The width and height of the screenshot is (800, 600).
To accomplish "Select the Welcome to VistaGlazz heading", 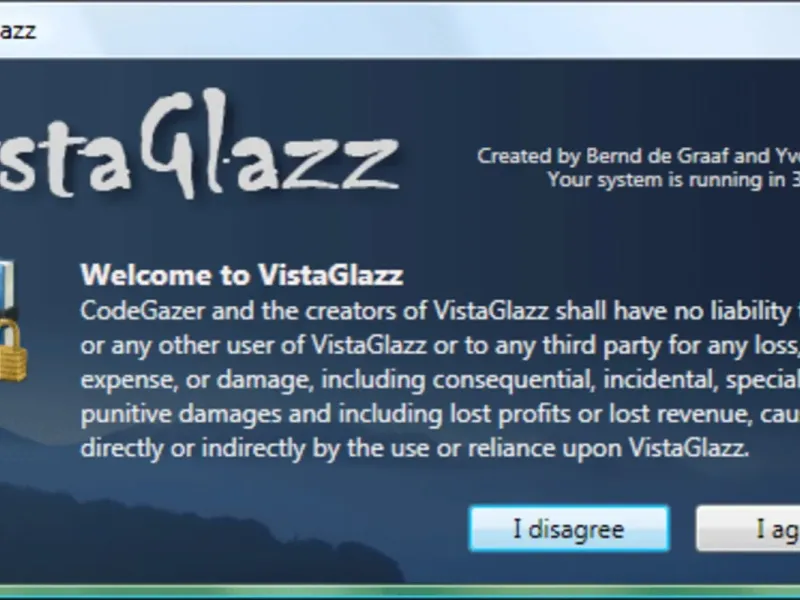I will tap(242, 275).
